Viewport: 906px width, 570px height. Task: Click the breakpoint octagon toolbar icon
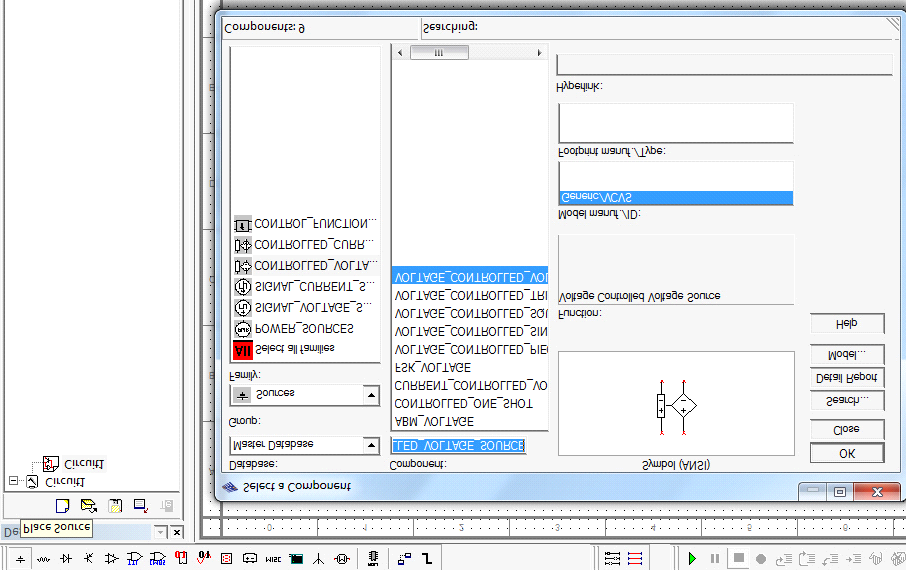tap(761, 559)
